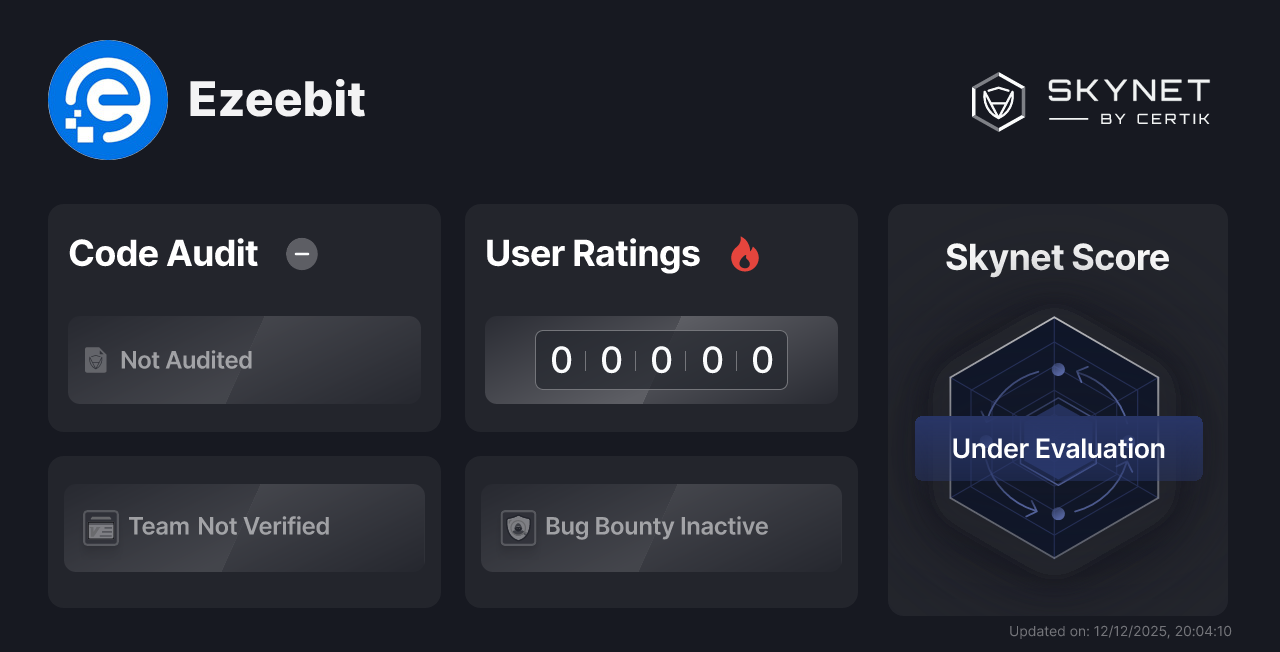Click the Ezeebit circular logo

coord(108,99)
